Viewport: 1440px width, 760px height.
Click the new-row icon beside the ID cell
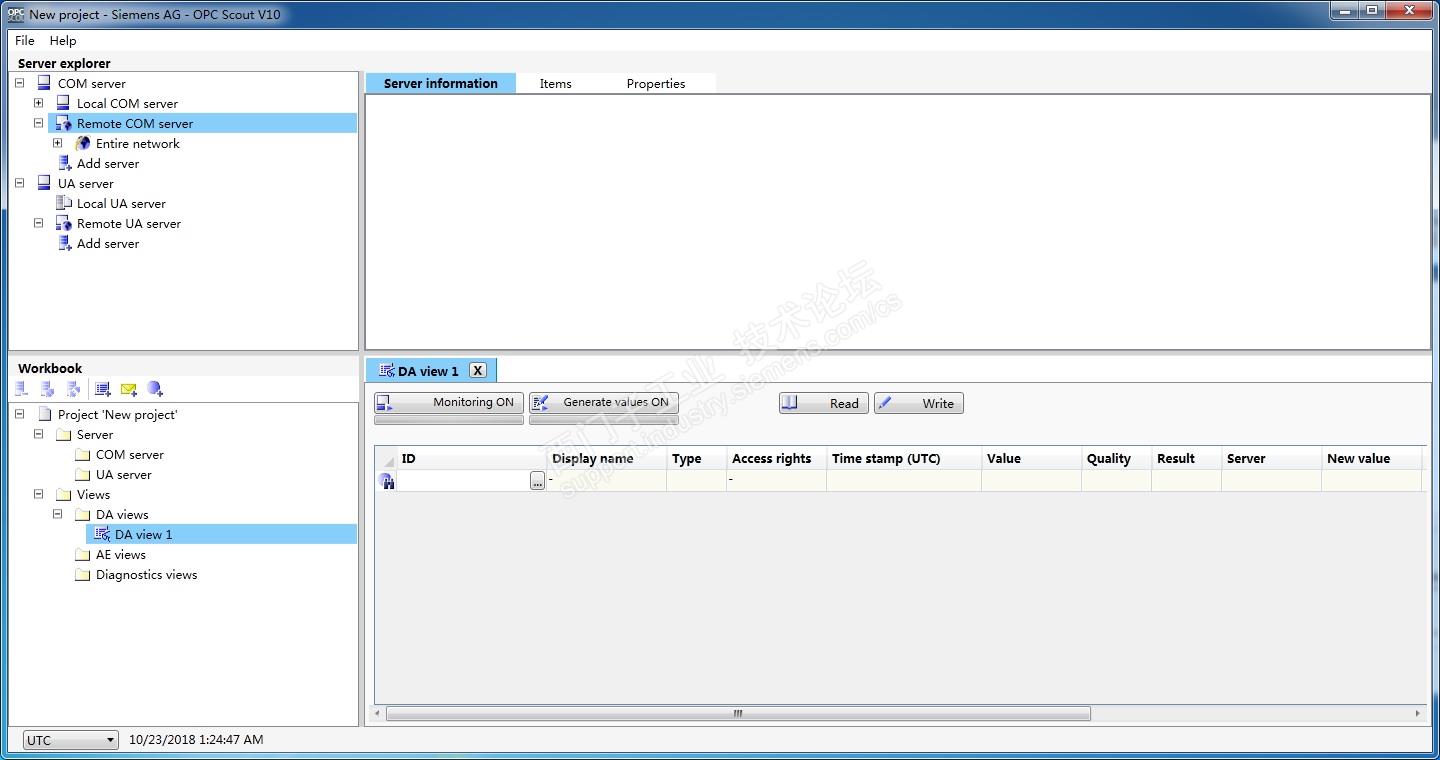coord(387,481)
